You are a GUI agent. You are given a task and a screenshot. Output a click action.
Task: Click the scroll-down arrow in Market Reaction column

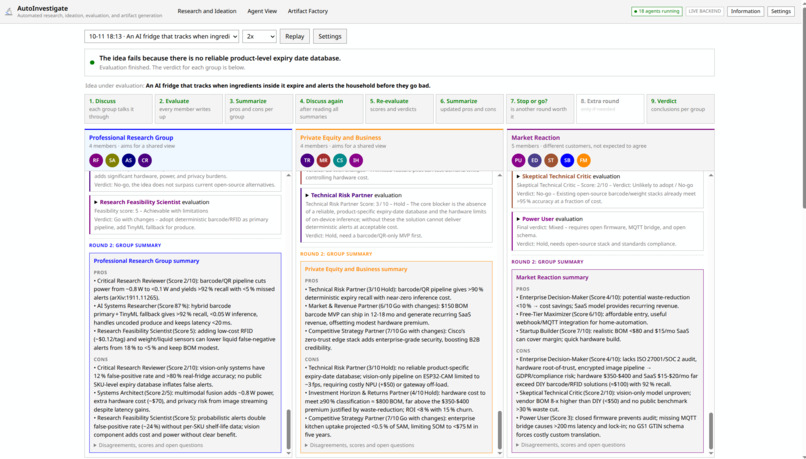[711, 453]
